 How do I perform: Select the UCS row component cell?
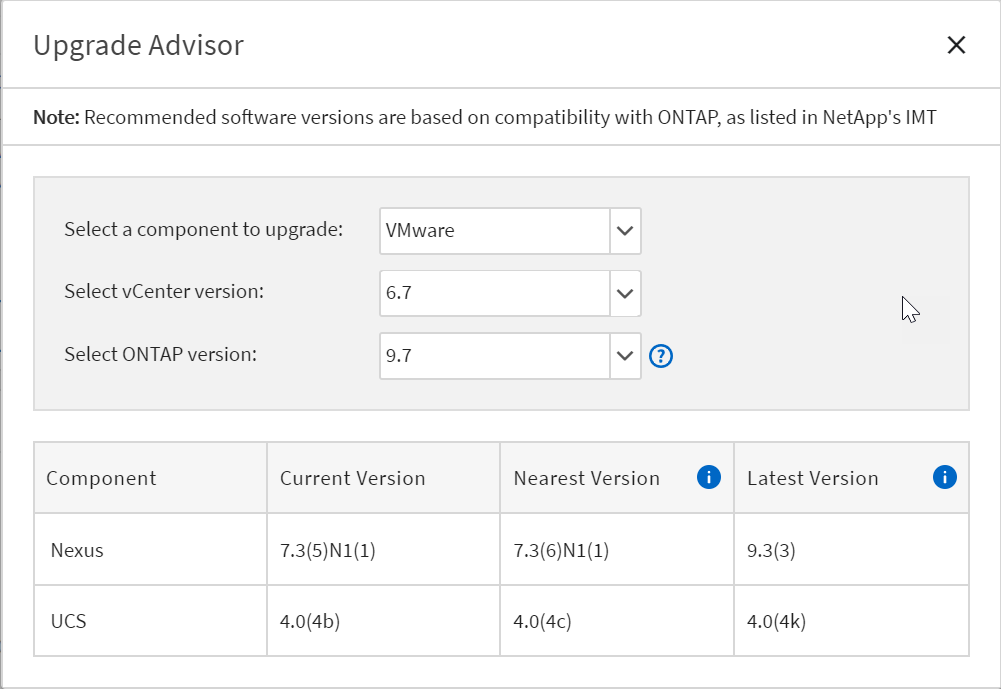click(69, 621)
